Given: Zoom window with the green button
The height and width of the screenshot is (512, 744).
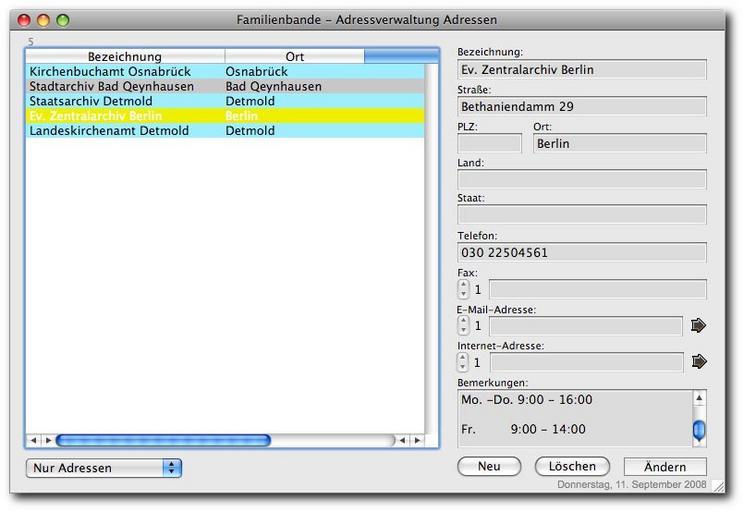Looking at the screenshot, I should [63, 20].
